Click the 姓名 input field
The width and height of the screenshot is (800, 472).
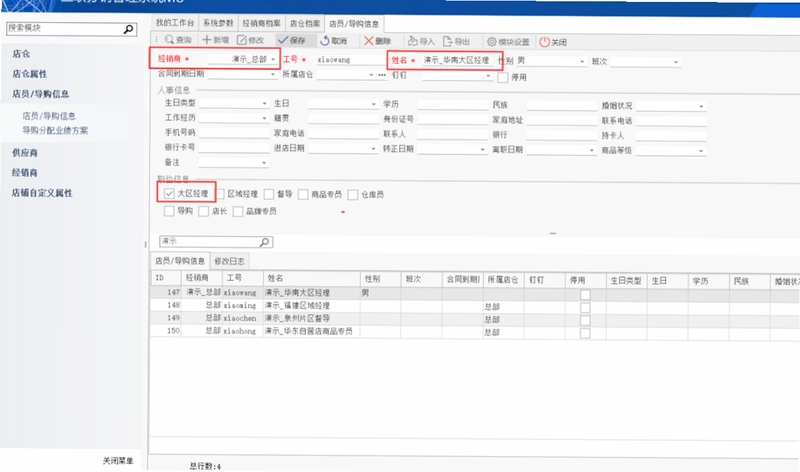click(457, 60)
